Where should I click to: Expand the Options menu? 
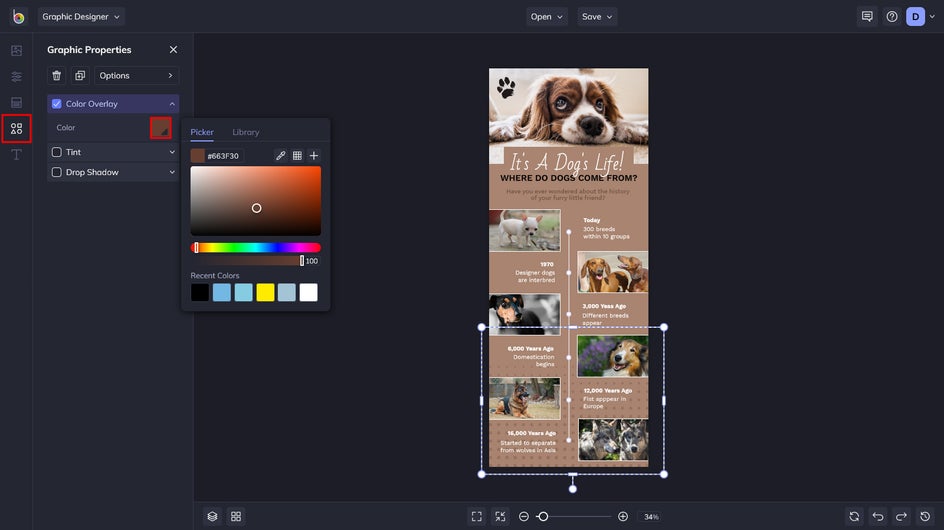137,76
